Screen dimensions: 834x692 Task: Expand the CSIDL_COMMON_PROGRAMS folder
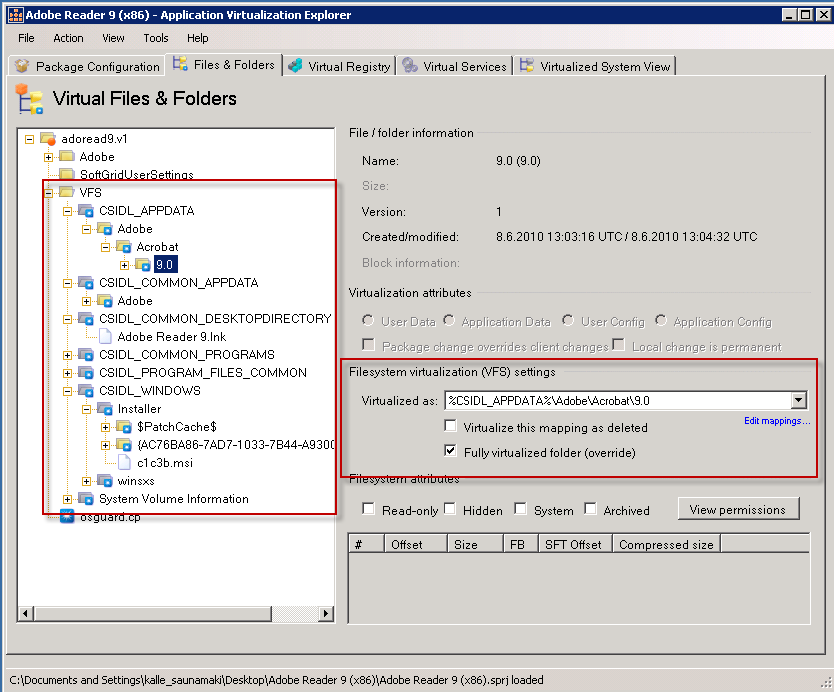point(67,355)
